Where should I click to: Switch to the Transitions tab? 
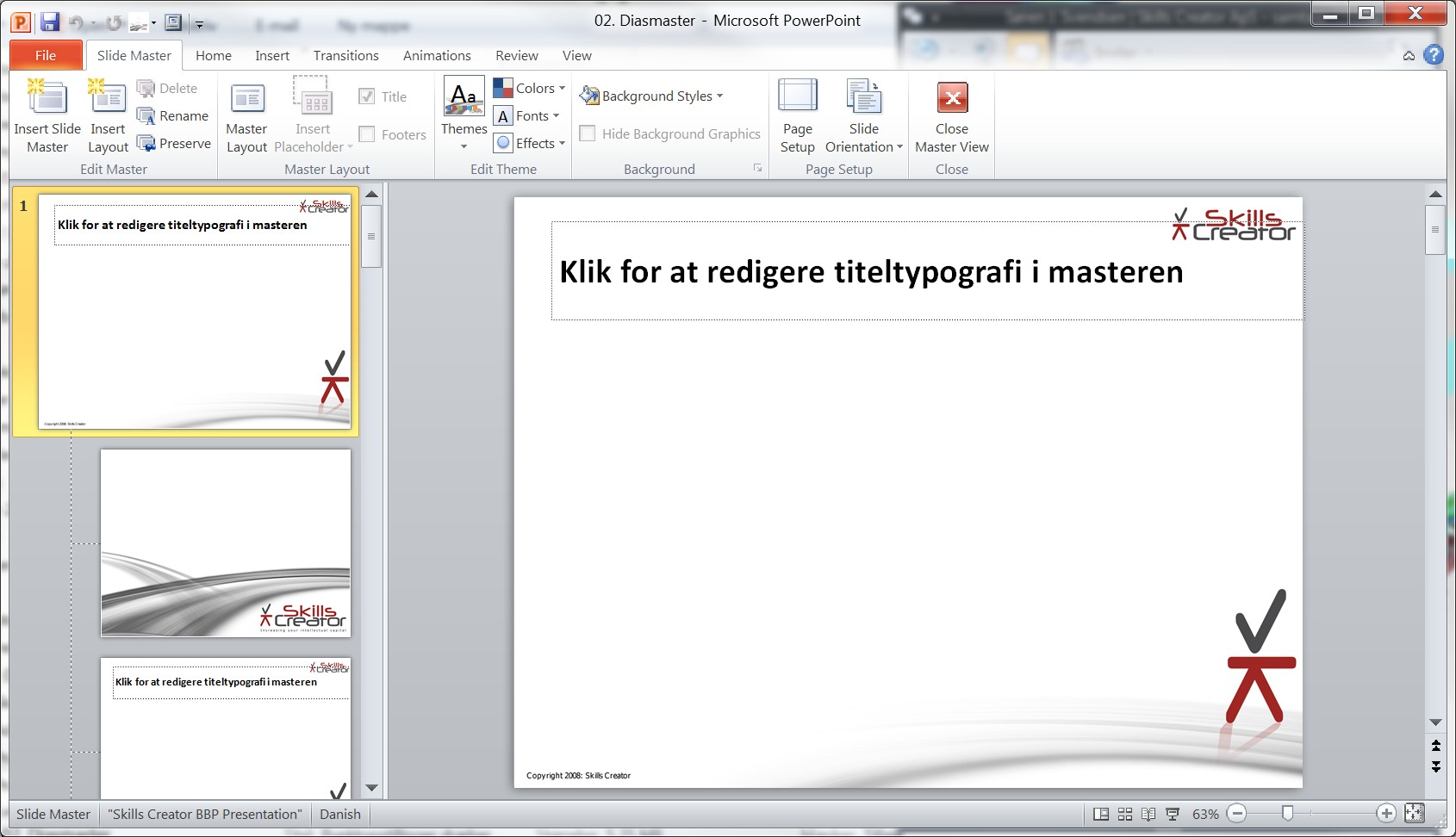[x=345, y=55]
